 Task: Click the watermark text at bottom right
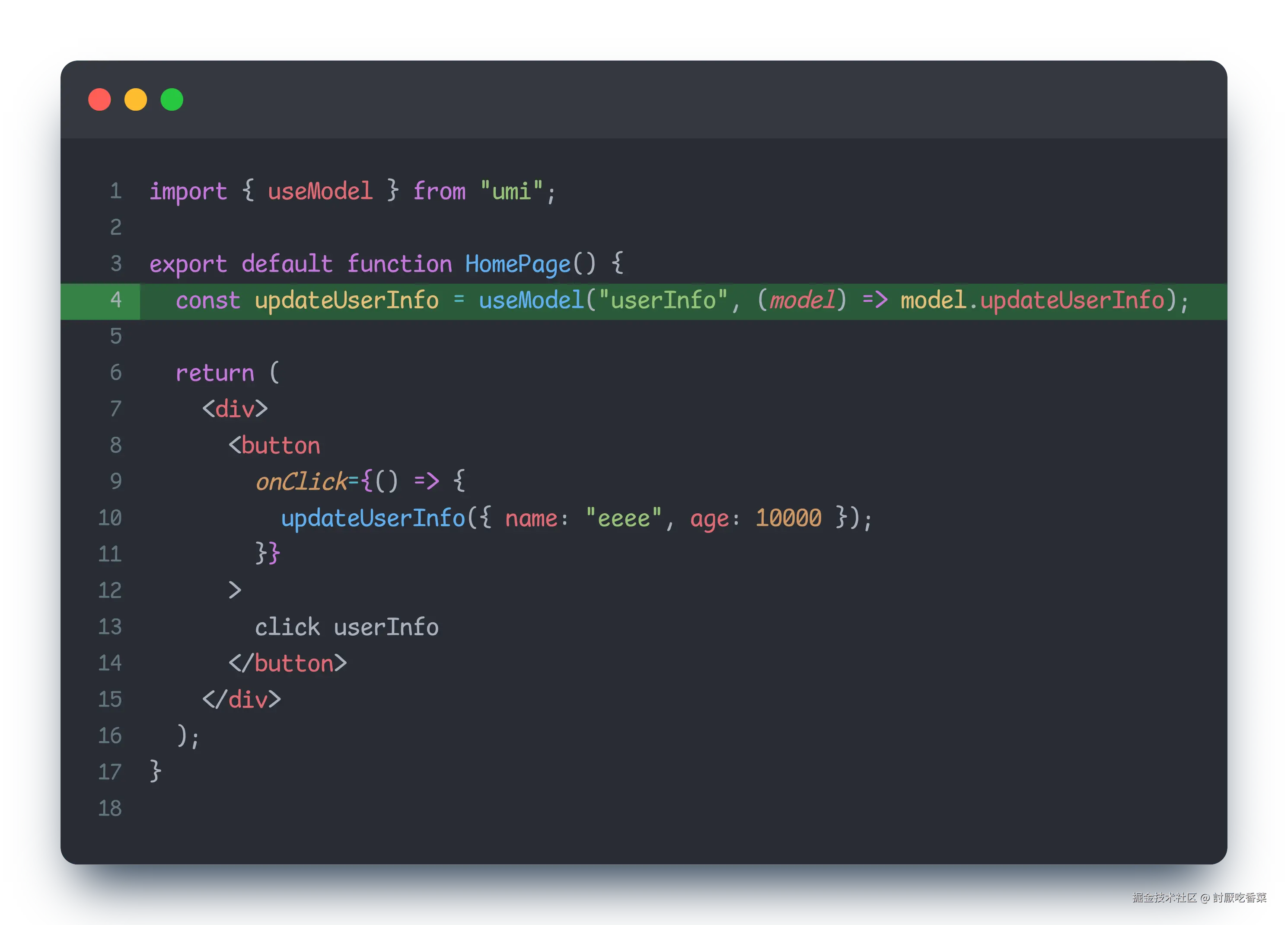[x=1198, y=897]
